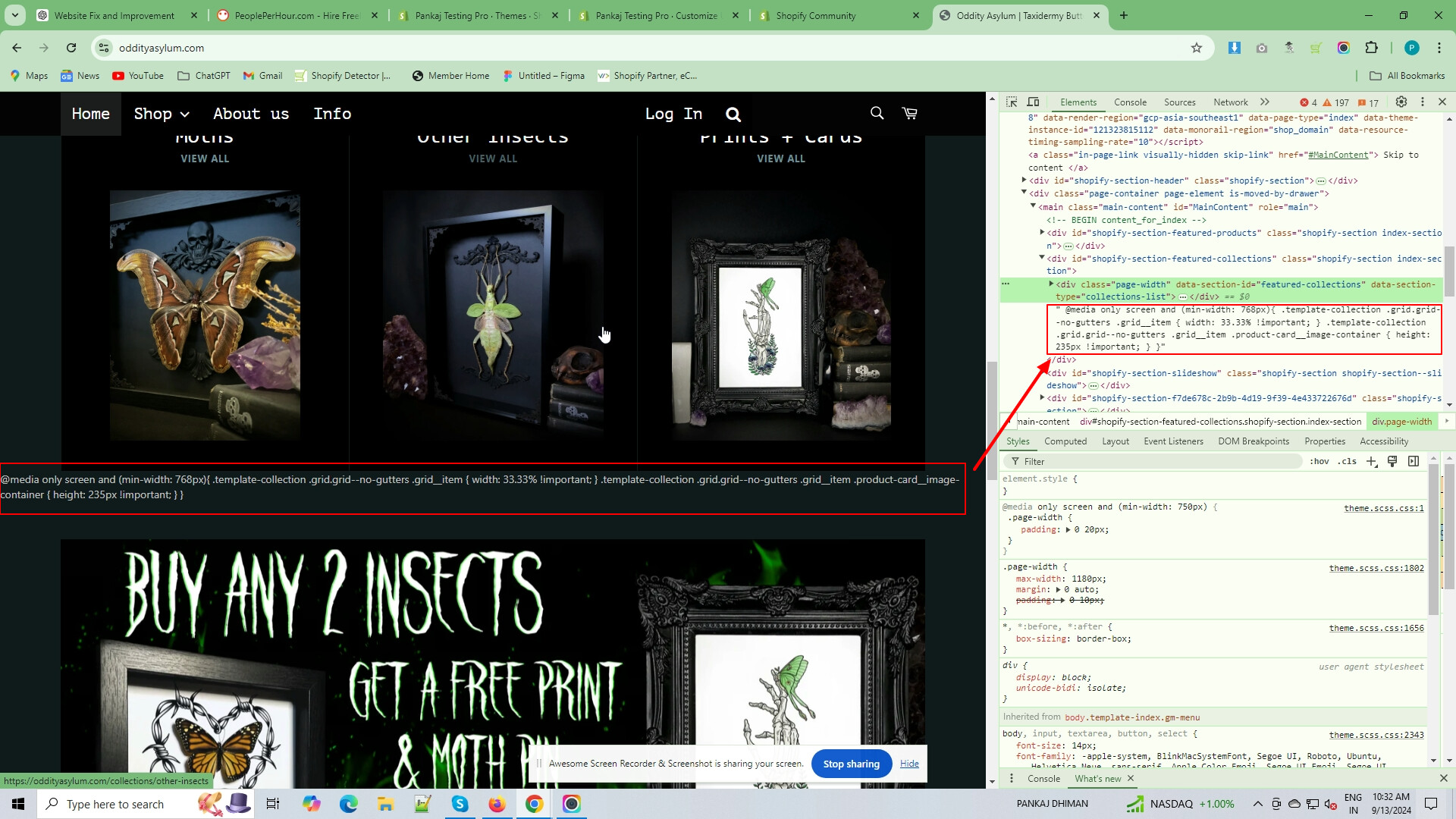Open the Accessibility tab
Screen dimensions: 1456x819
coord(1383,441)
